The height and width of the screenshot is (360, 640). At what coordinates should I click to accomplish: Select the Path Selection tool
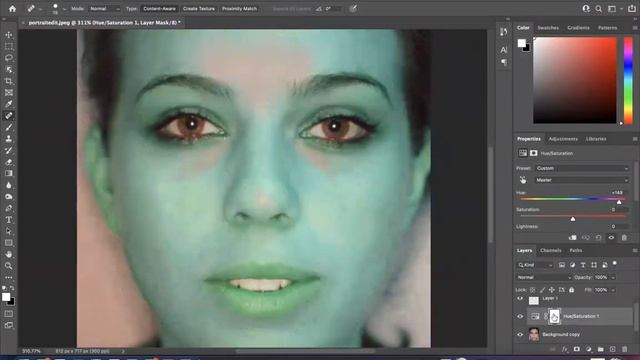coord(9,231)
